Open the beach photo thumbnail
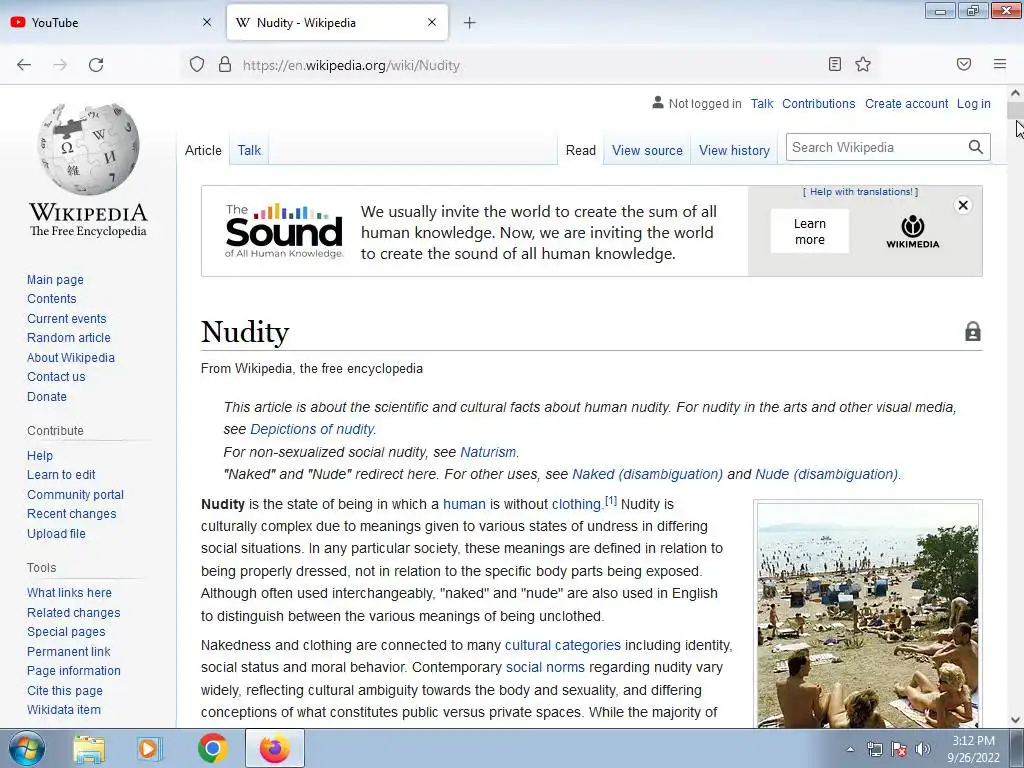 point(868,615)
